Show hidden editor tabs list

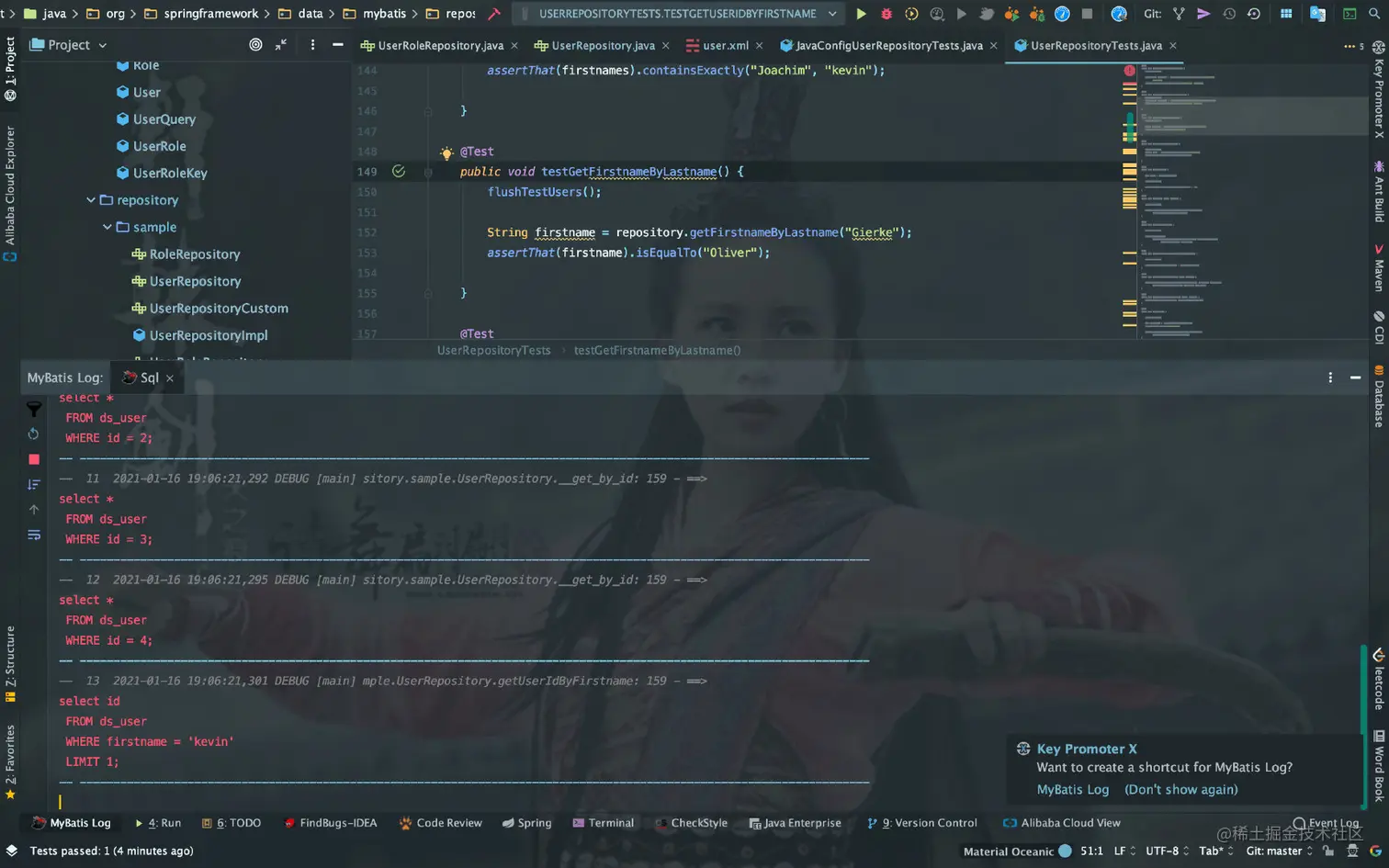1354,45
